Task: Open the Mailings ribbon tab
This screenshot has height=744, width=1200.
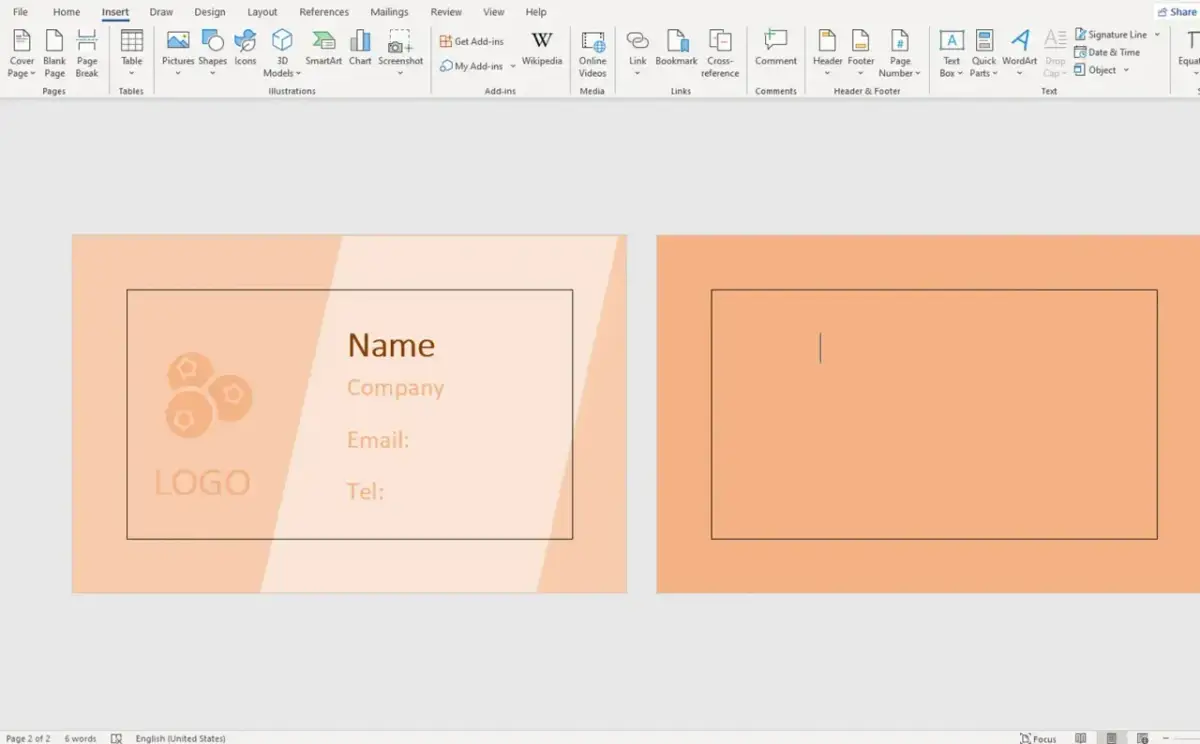Action: (389, 12)
